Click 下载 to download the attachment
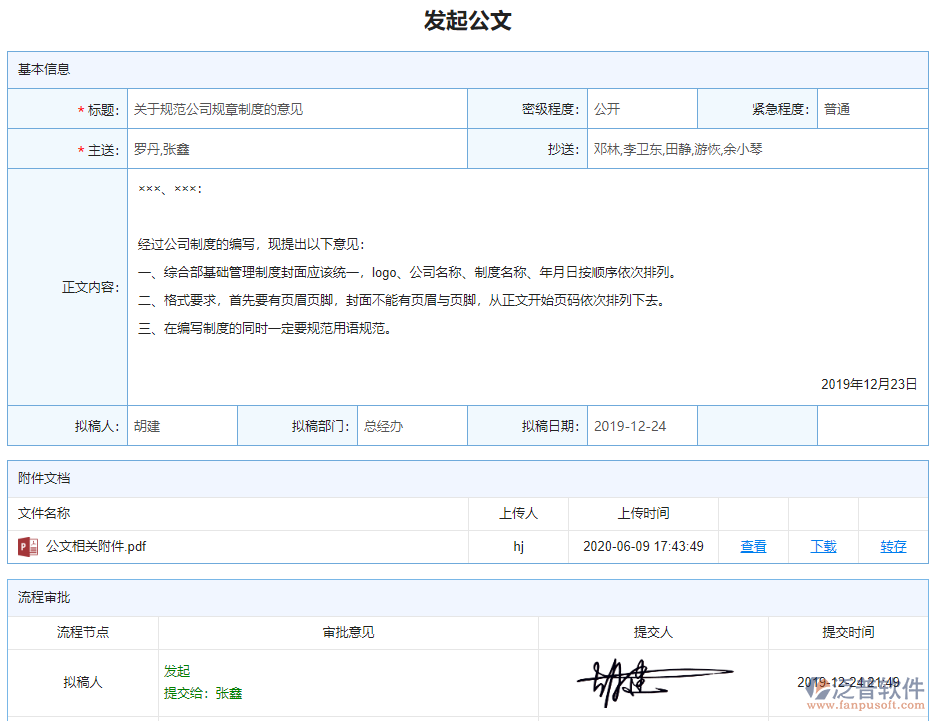Viewport: 935px width, 721px height. click(x=822, y=546)
